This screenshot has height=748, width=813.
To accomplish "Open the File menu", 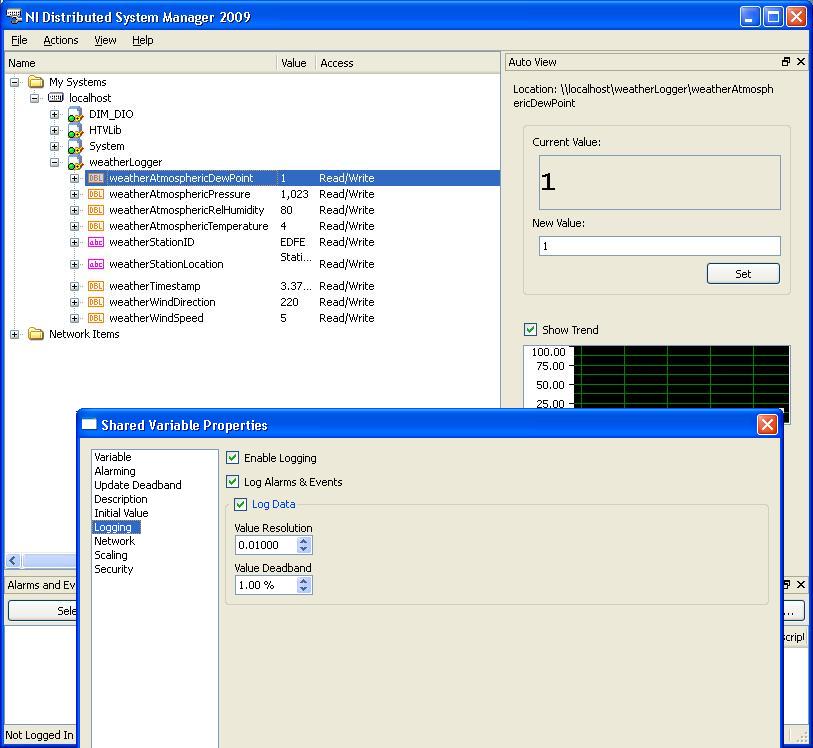I will pyautogui.click(x=19, y=40).
